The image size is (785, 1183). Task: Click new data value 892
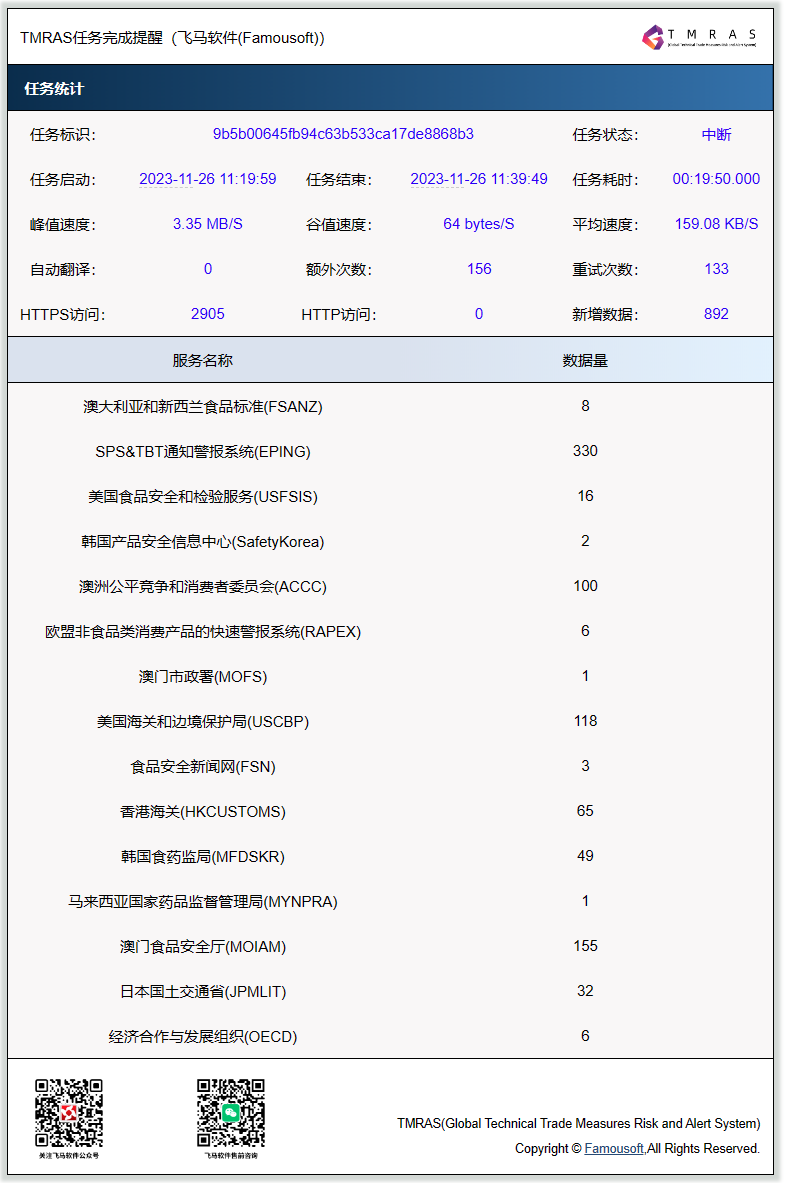pos(716,314)
